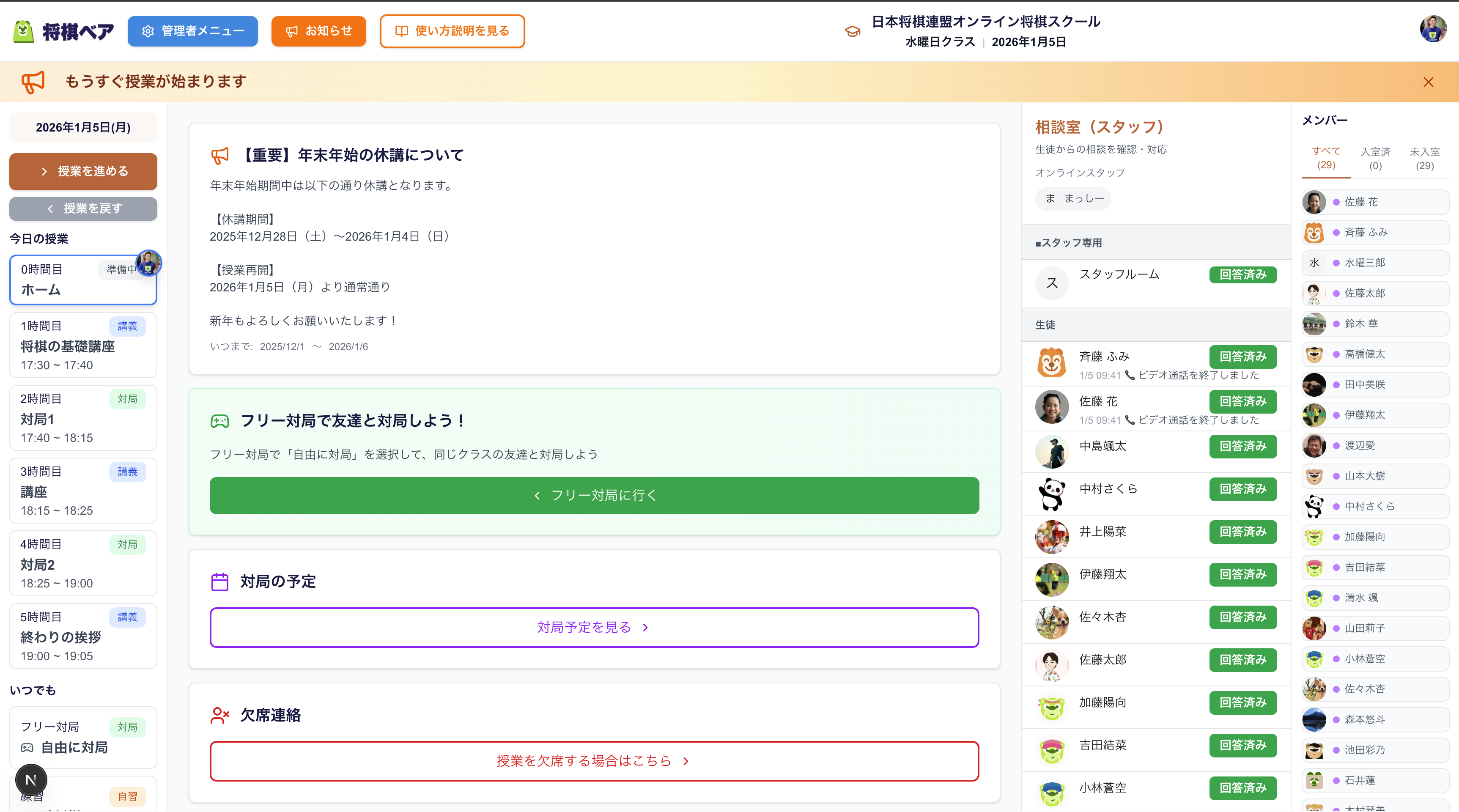Switch to the 未入室 (29) tab

pos(1424,159)
